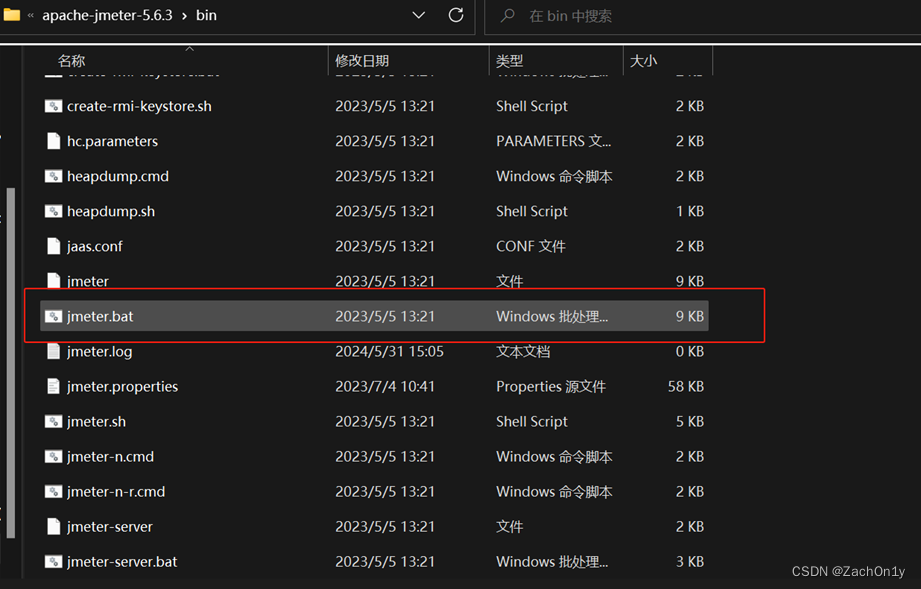
Task: Select jmeter.log file name
Action: [99, 352]
